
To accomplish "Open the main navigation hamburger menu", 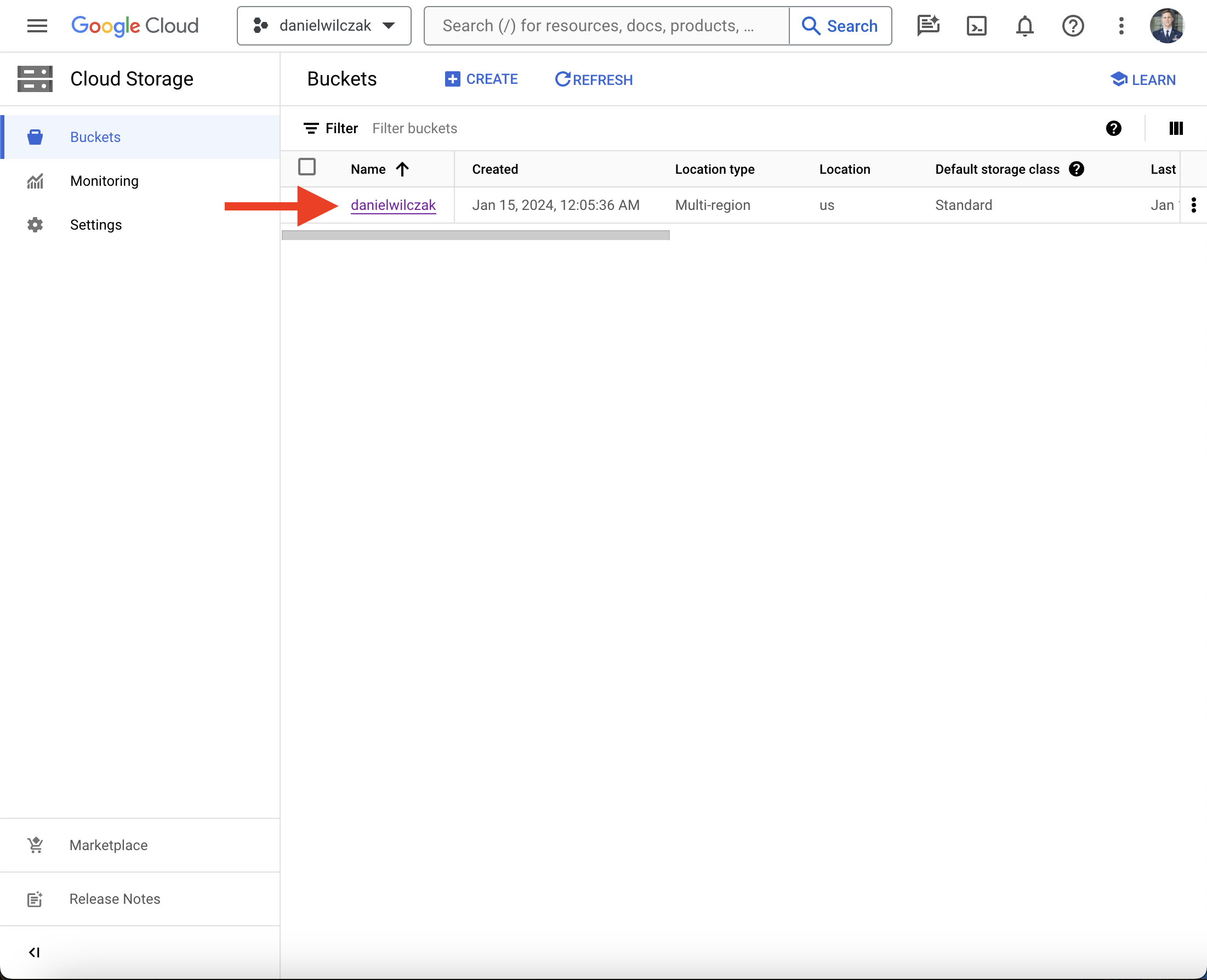I will (x=37, y=26).
